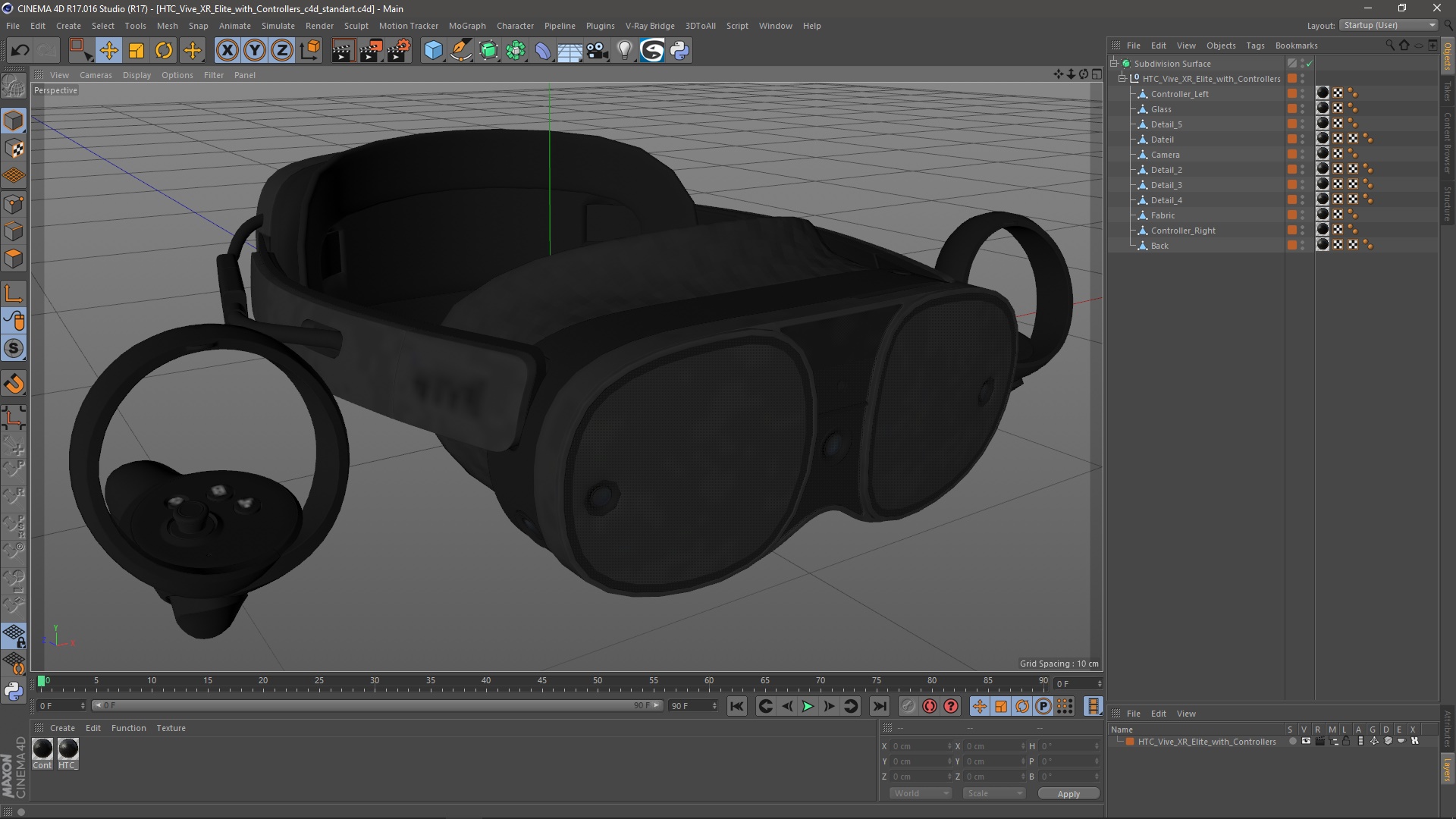Image resolution: width=1456 pixels, height=819 pixels.
Task: Open the V-Ray Bridge menu
Action: tap(650, 26)
